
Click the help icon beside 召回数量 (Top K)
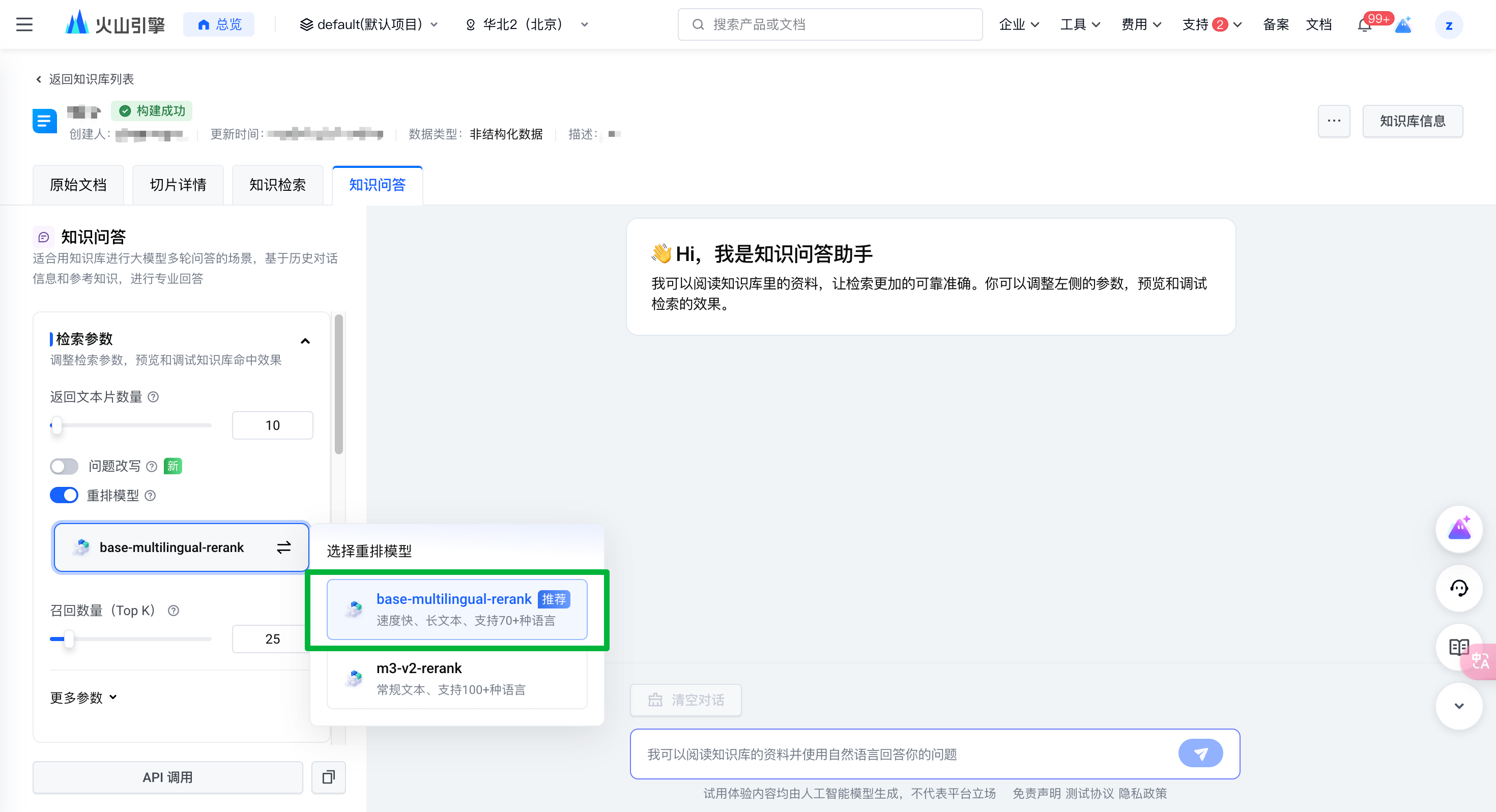point(173,611)
